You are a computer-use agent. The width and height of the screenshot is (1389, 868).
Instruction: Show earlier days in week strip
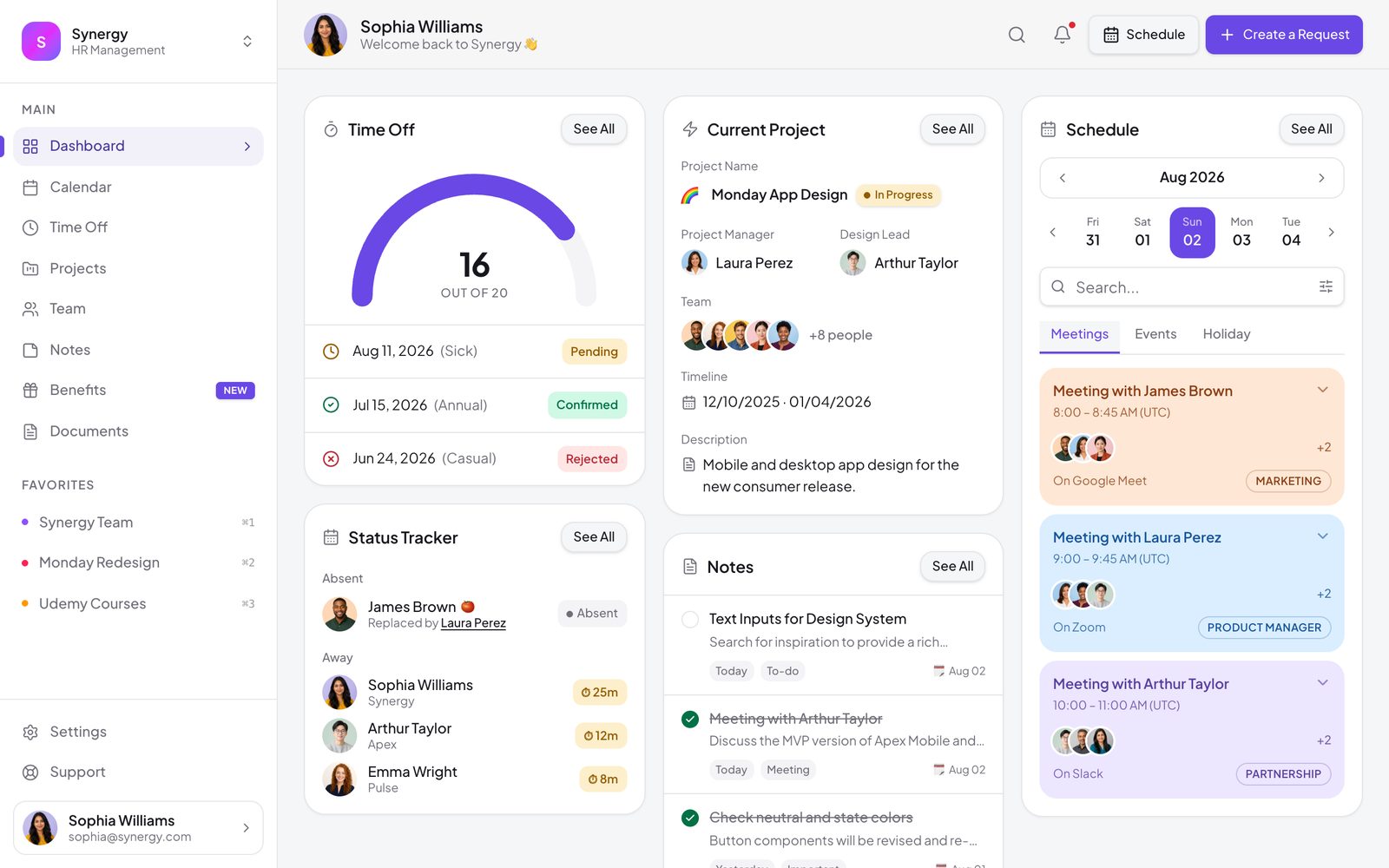(x=1053, y=233)
